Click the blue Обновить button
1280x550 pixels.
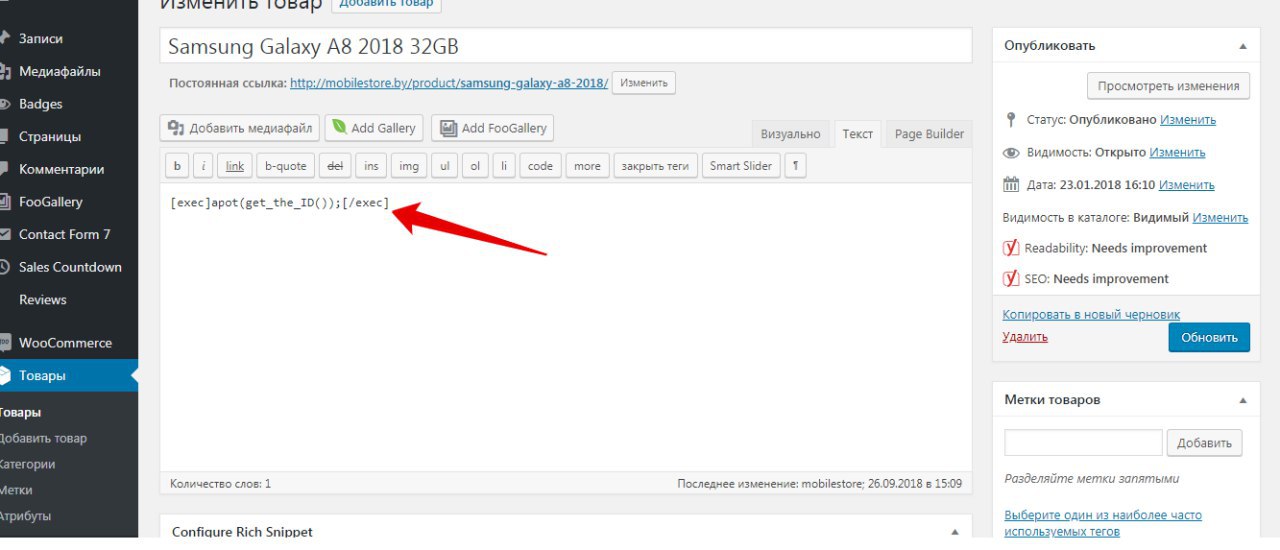(1209, 337)
